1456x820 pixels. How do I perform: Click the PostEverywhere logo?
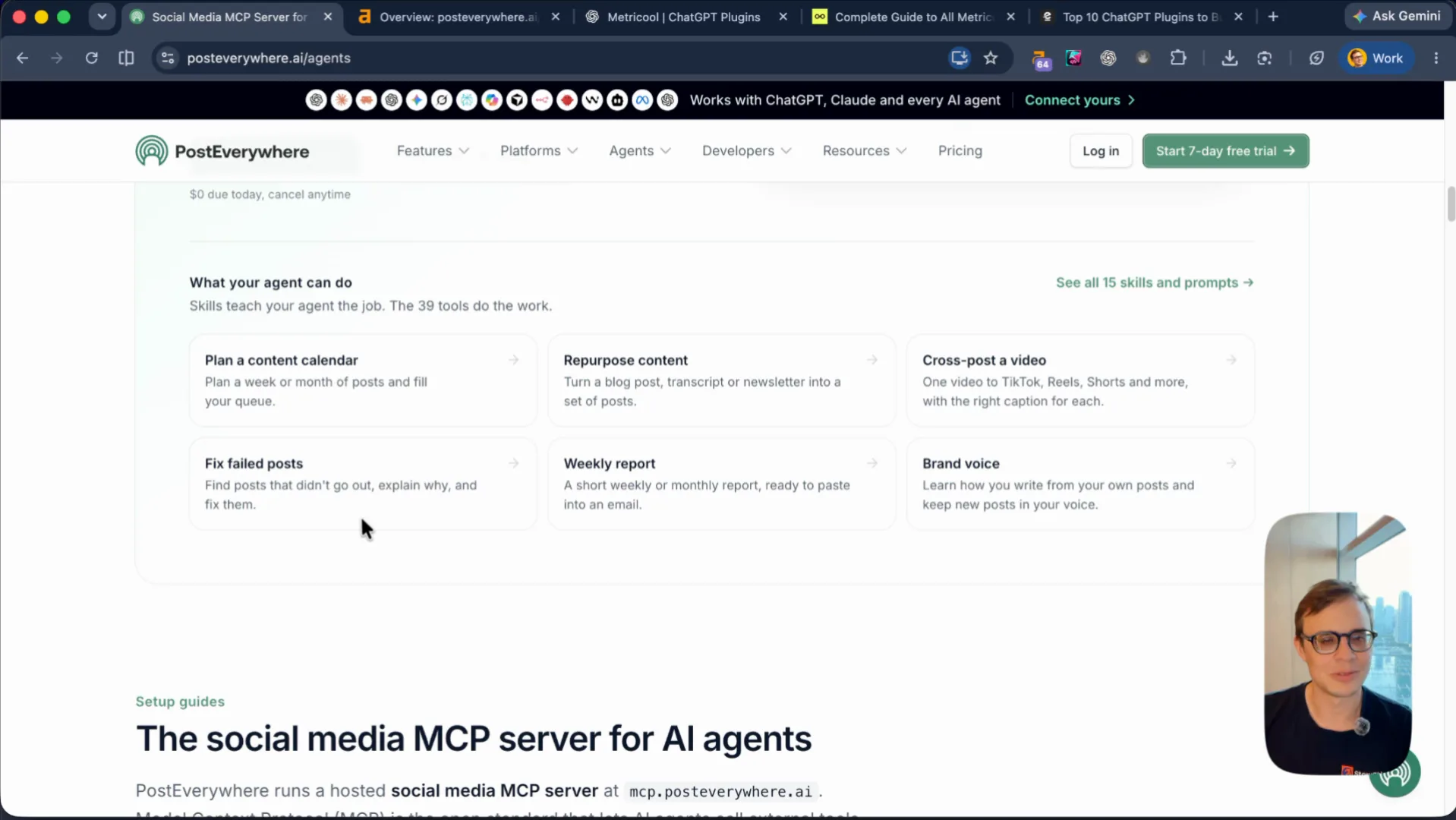click(222, 151)
